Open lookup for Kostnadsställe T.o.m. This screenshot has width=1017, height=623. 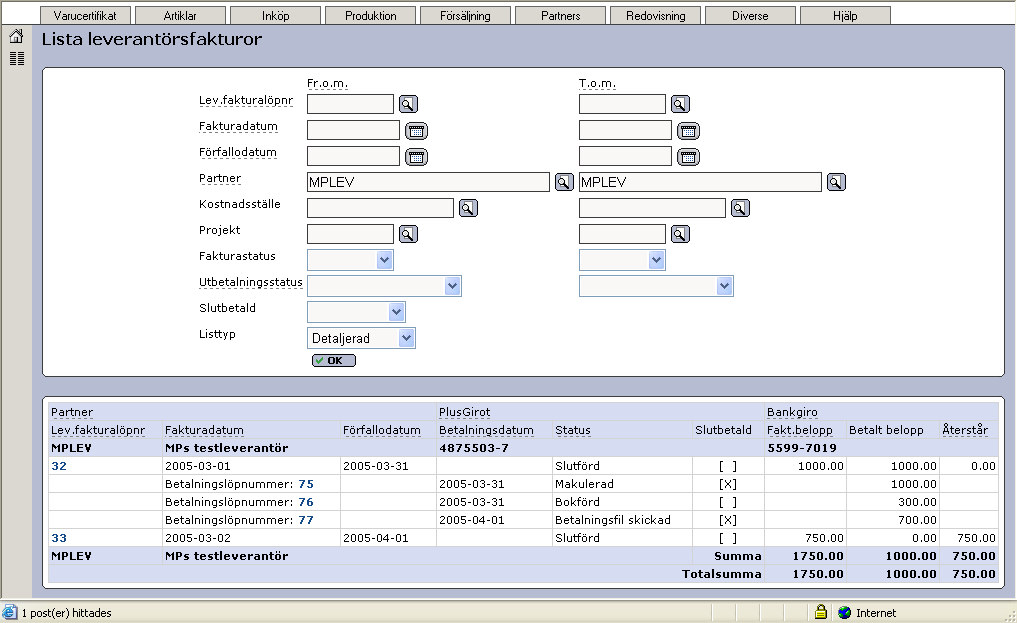[x=740, y=208]
